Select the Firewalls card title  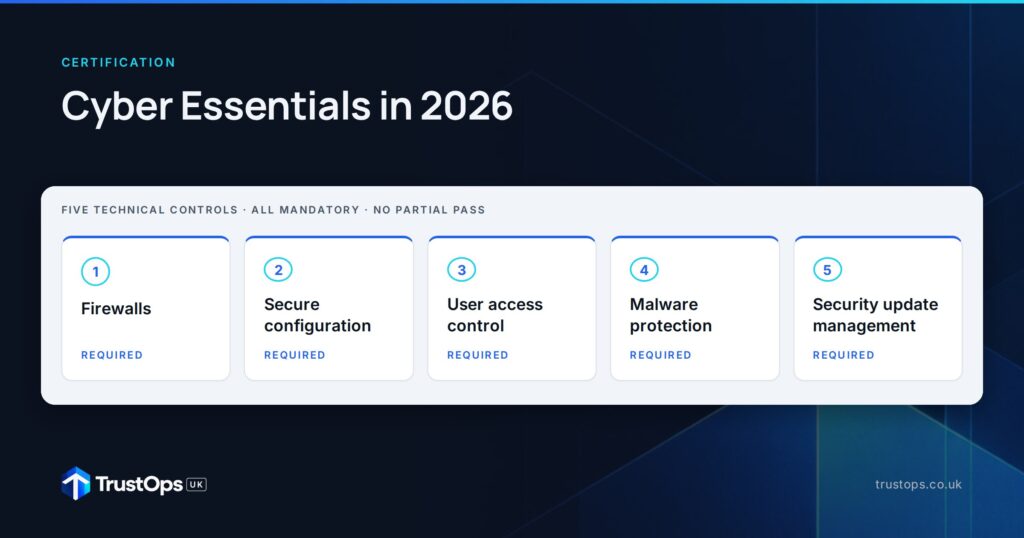pyautogui.click(x=116, y=309)
